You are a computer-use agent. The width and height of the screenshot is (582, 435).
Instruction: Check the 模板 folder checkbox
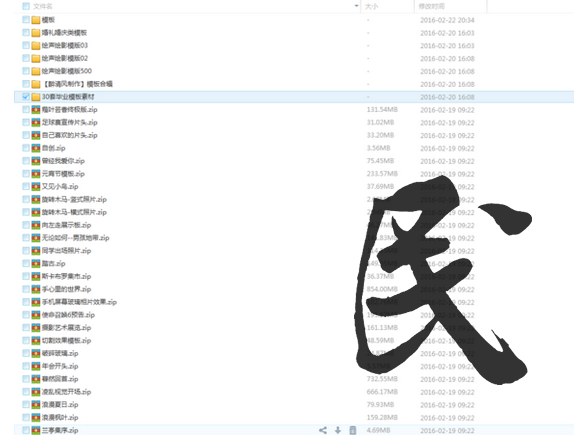coord(26,20)
